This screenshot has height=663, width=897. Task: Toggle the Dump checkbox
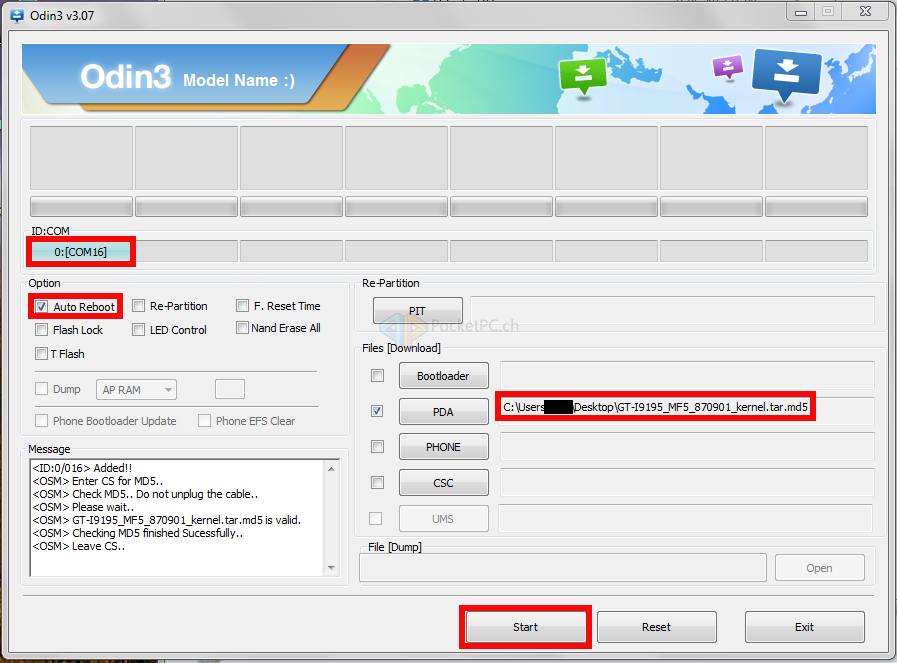tap(41, 389)
